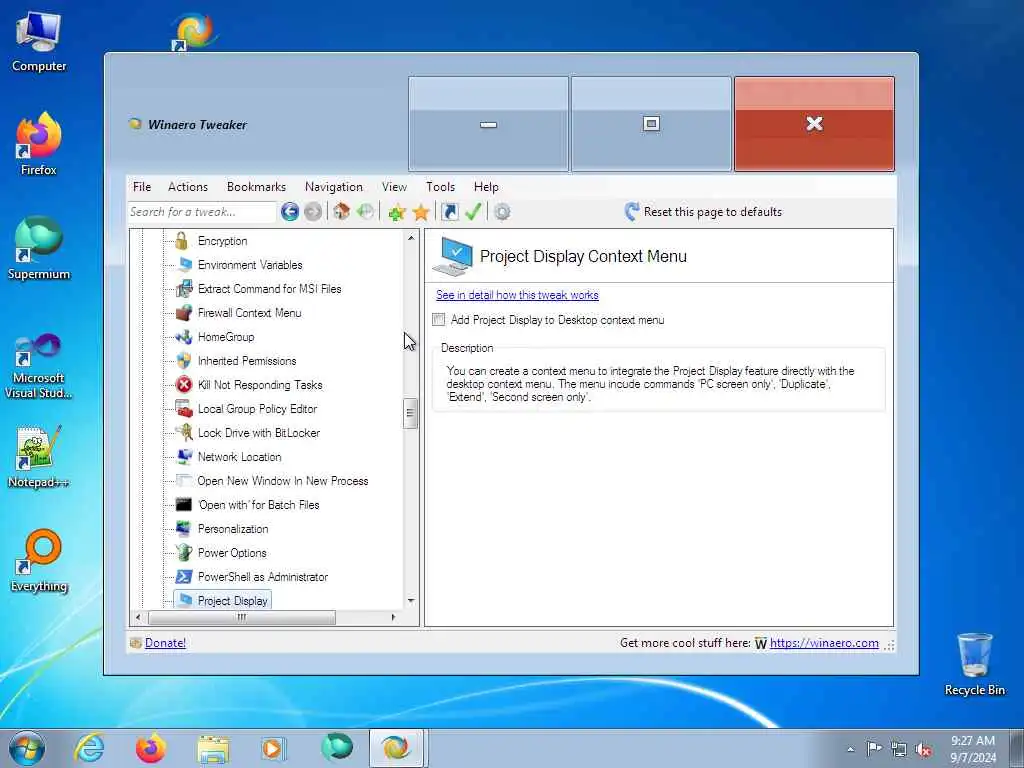Show hidden tray icons arrow
The height and width of the screenshot is (768, 1024).
(850, 750)
